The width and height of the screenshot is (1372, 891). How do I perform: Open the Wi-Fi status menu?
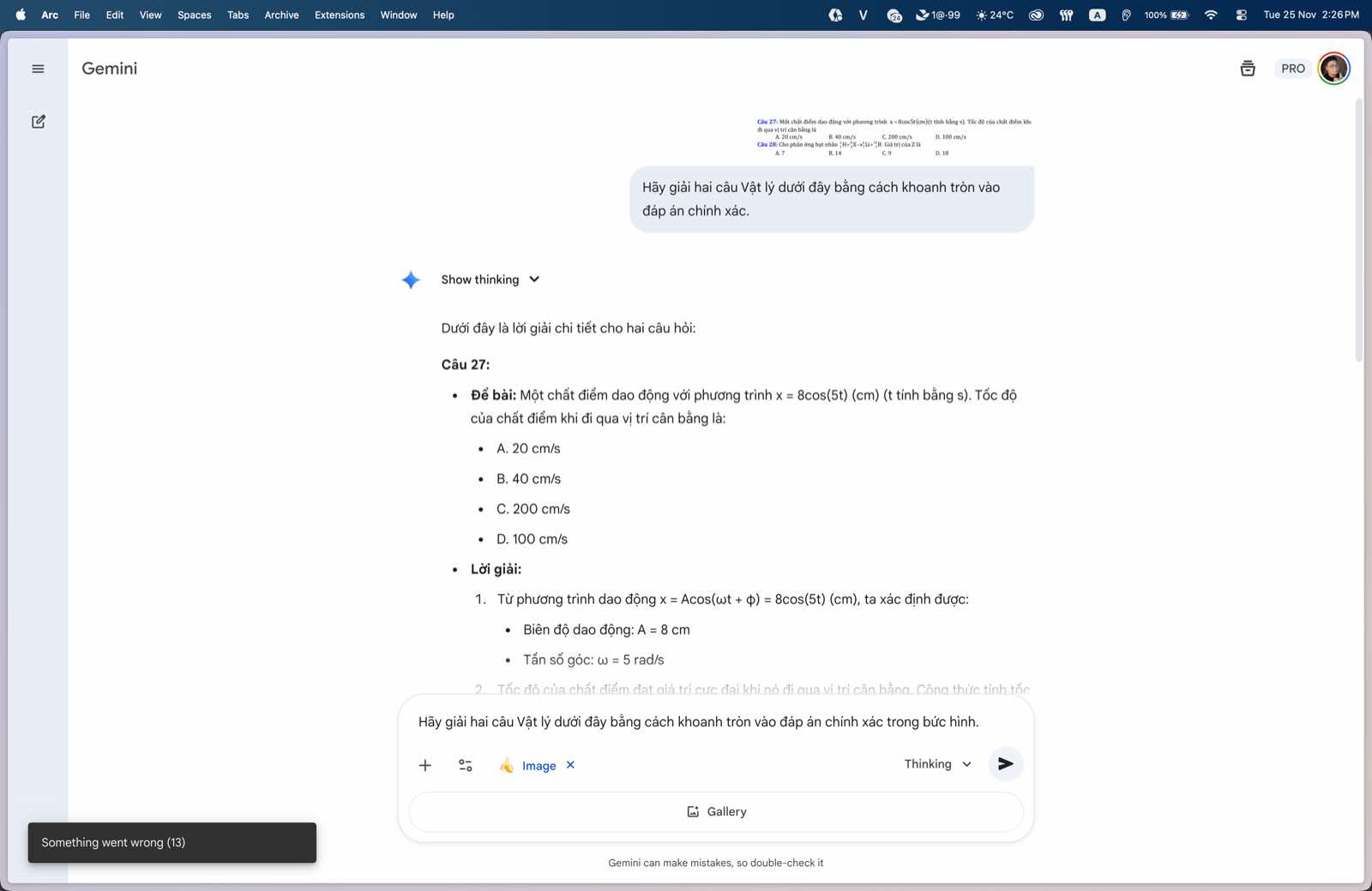click(x=1211, y=15)
